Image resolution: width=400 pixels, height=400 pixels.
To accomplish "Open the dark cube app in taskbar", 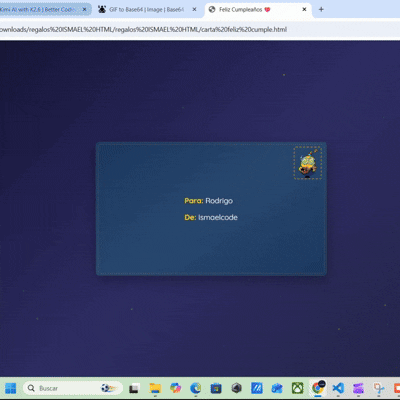I will point(236,388).
